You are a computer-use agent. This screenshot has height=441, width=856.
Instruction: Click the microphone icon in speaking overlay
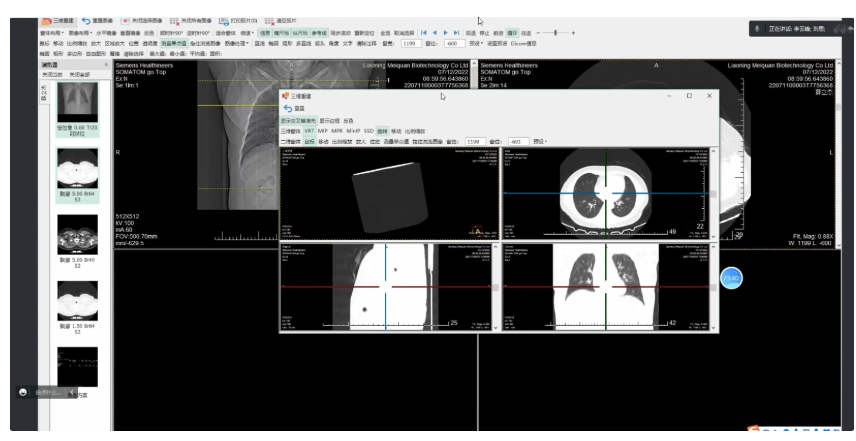757,28
